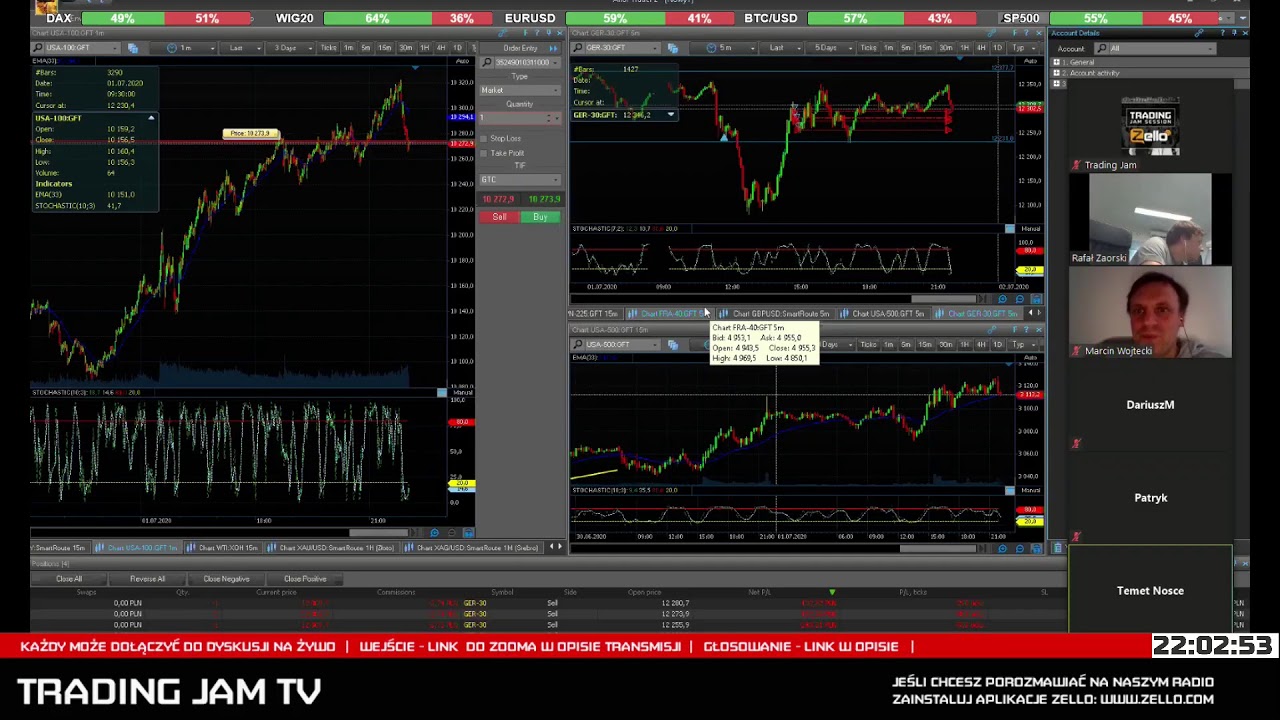Expand 1. General section in Account Details
The image size is (1280, 720).
point(1055,62)
